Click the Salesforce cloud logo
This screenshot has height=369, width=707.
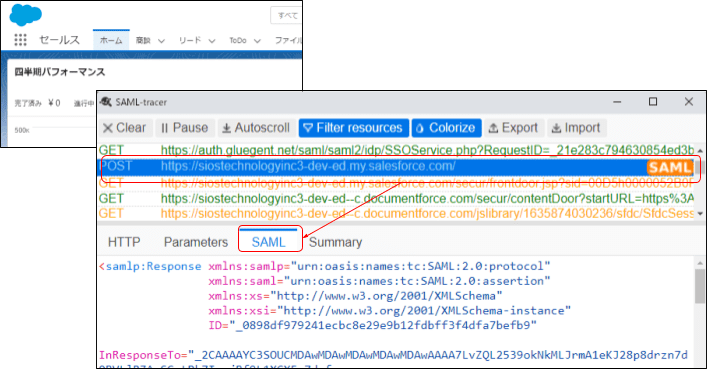[25, 14]
